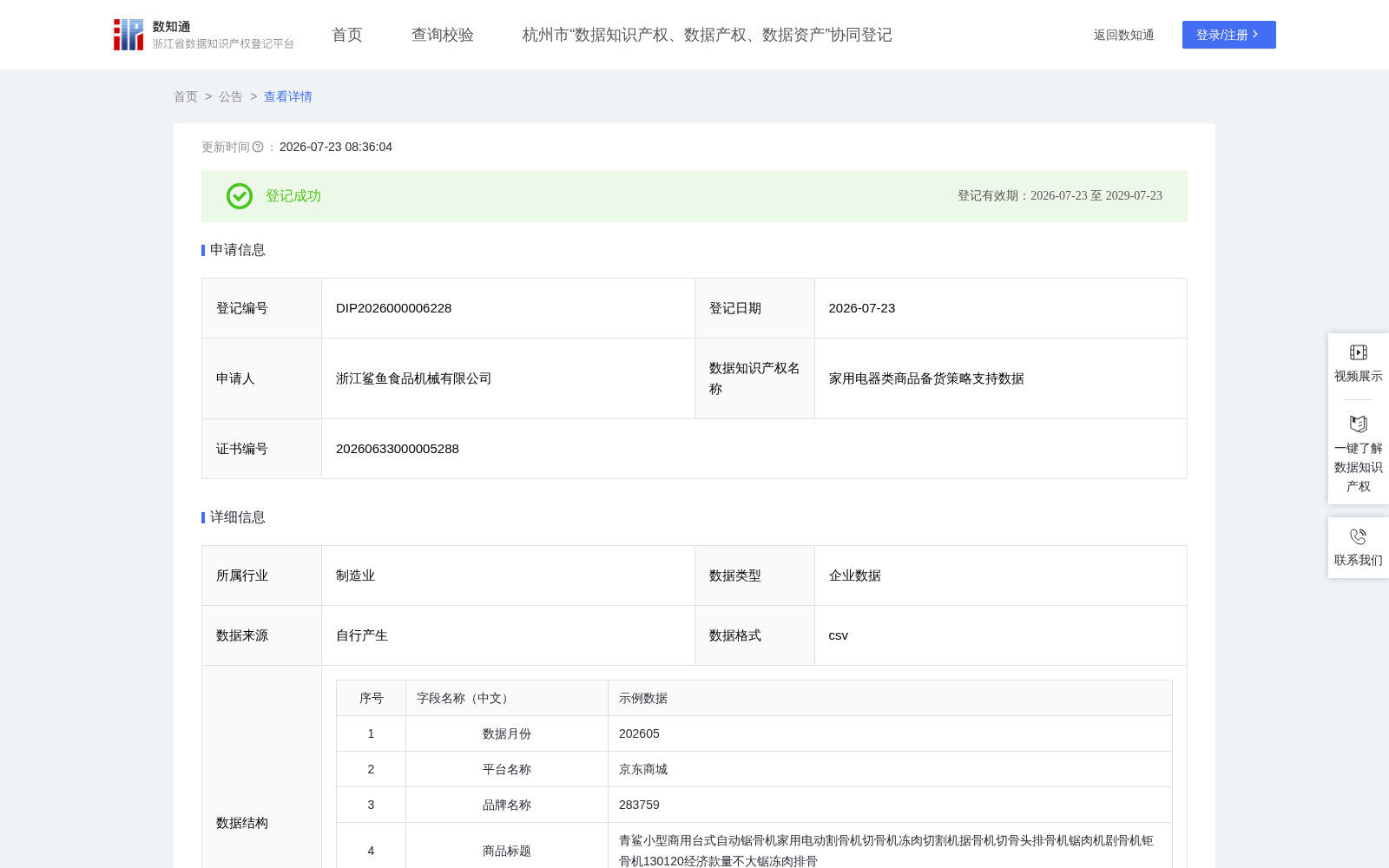Viewport: 1389px width, 868px height.
Task: Click the 数据结构 row label
Action: tap(242, 823)
